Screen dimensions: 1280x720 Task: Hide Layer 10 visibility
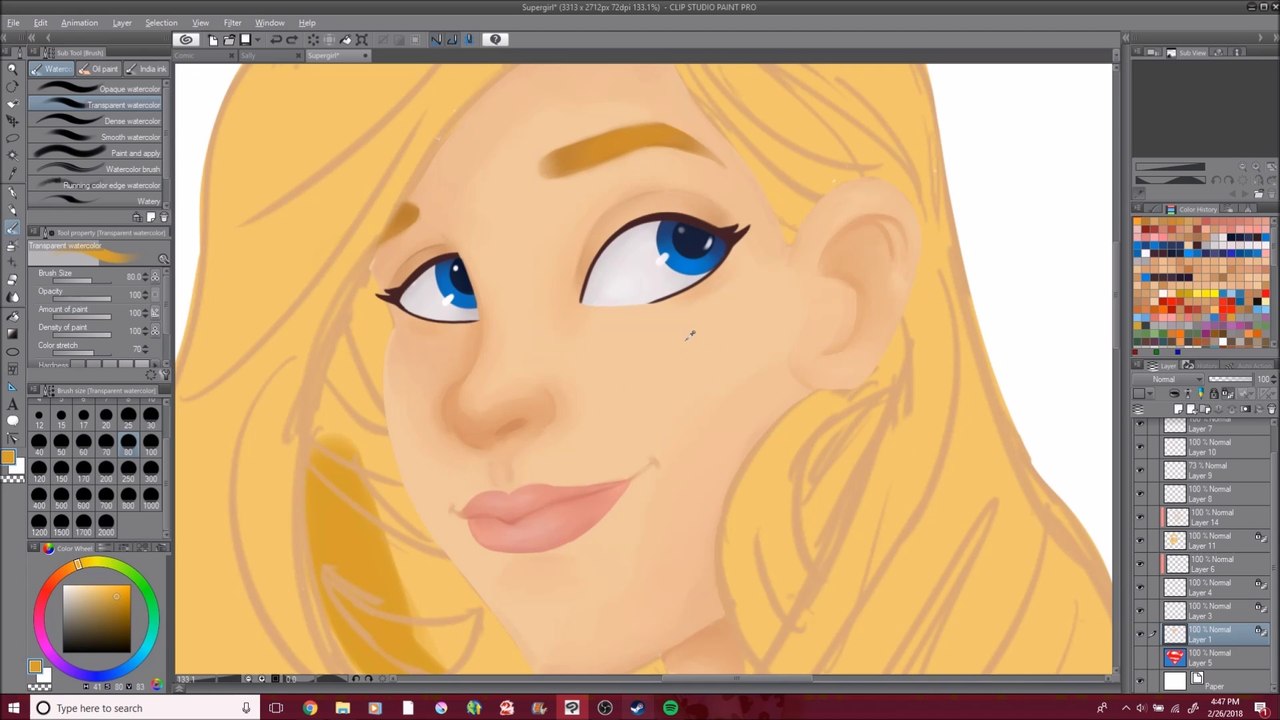click(1140, 447)
